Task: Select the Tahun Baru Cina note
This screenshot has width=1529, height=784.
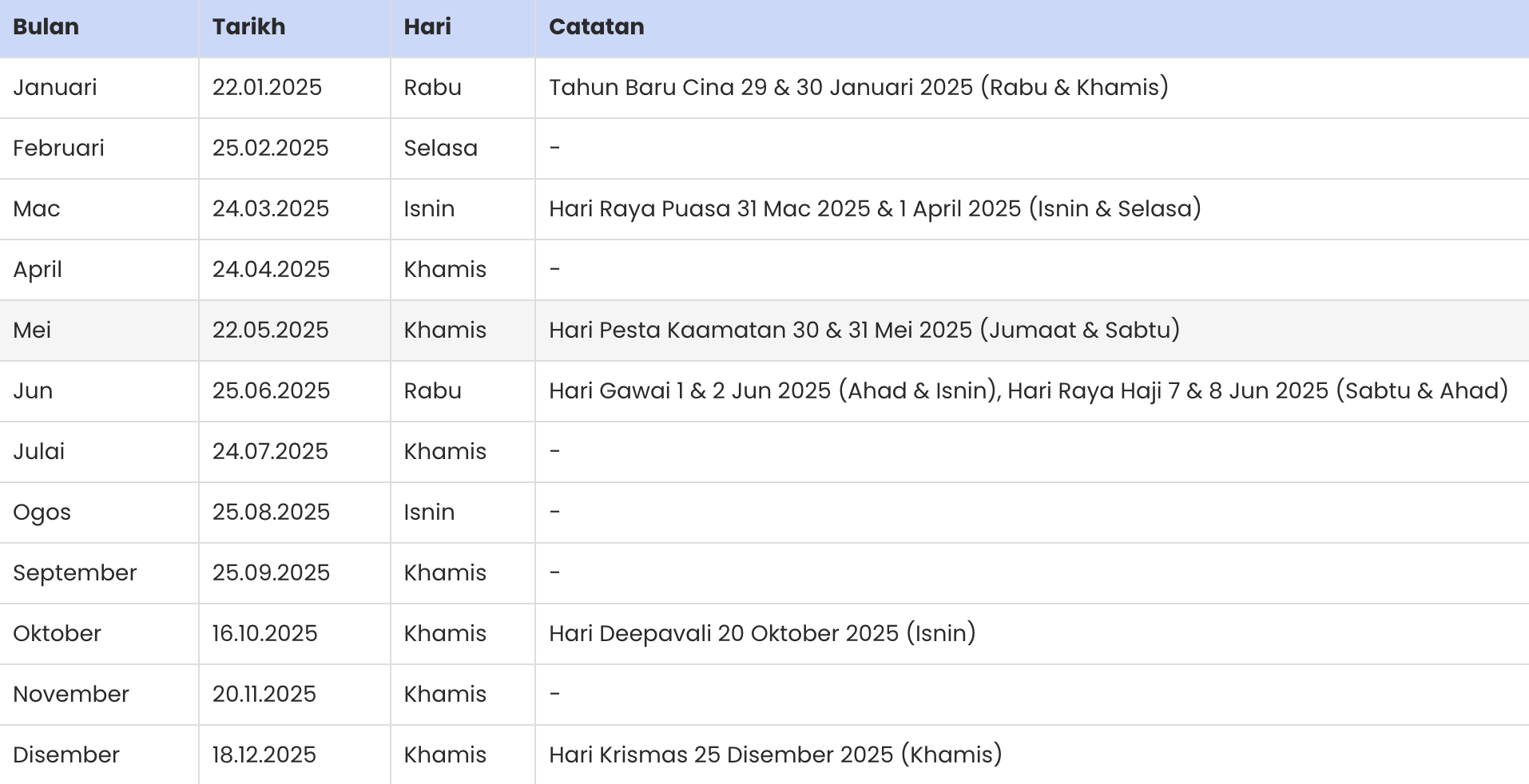Action: tap(858, 87)
